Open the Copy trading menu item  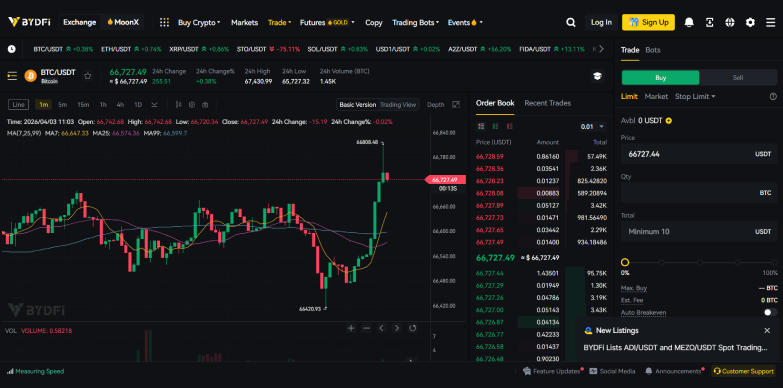[374, 22]
